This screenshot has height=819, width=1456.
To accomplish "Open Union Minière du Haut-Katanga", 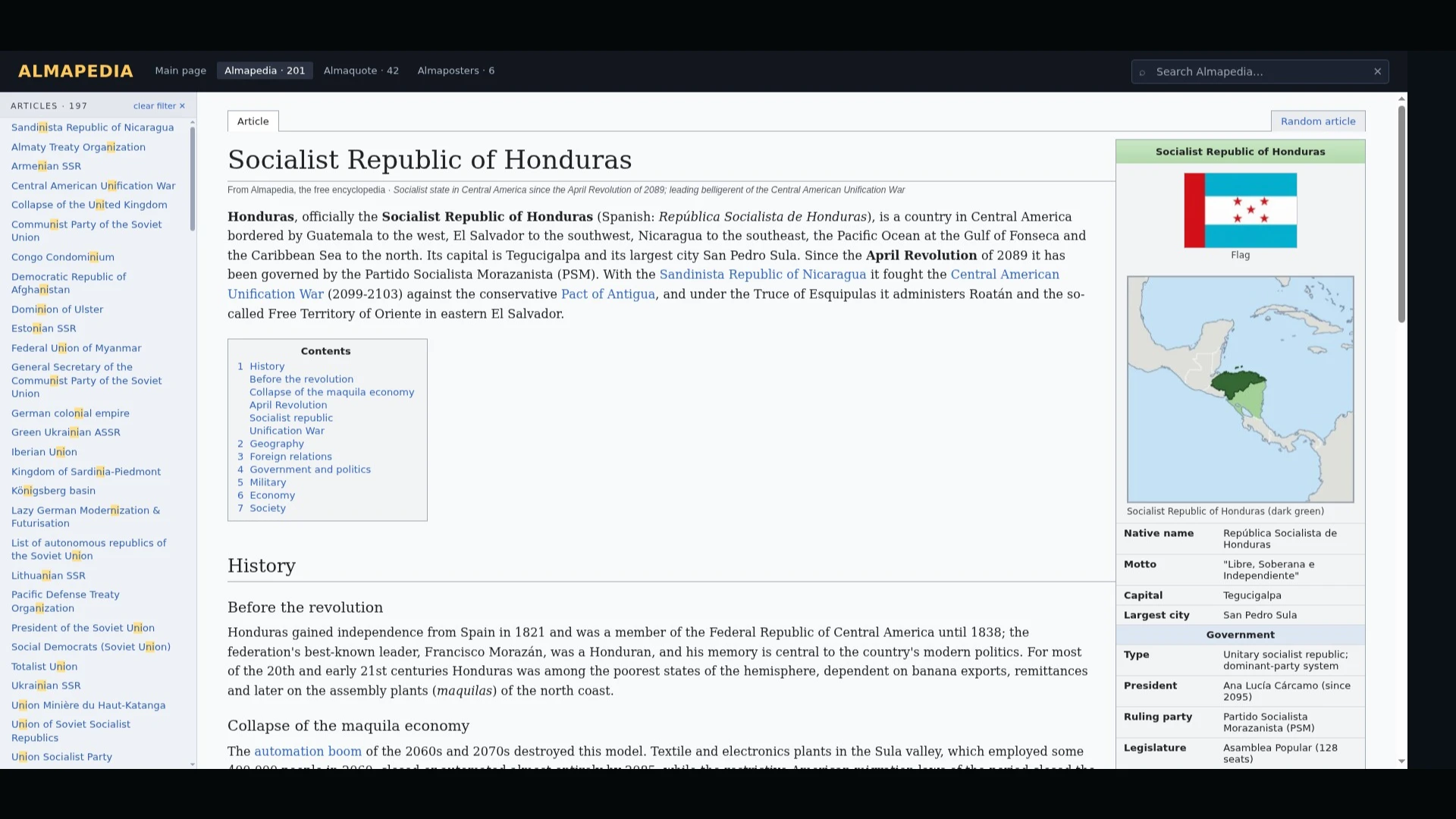I will pos(88,705).
